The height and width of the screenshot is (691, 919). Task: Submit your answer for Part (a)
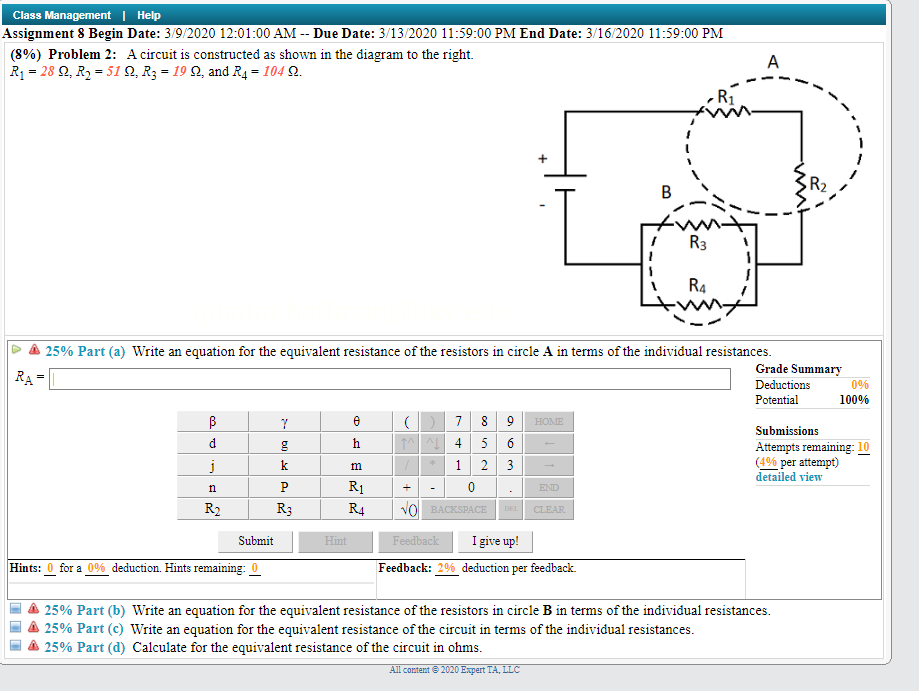coord(254,541)
